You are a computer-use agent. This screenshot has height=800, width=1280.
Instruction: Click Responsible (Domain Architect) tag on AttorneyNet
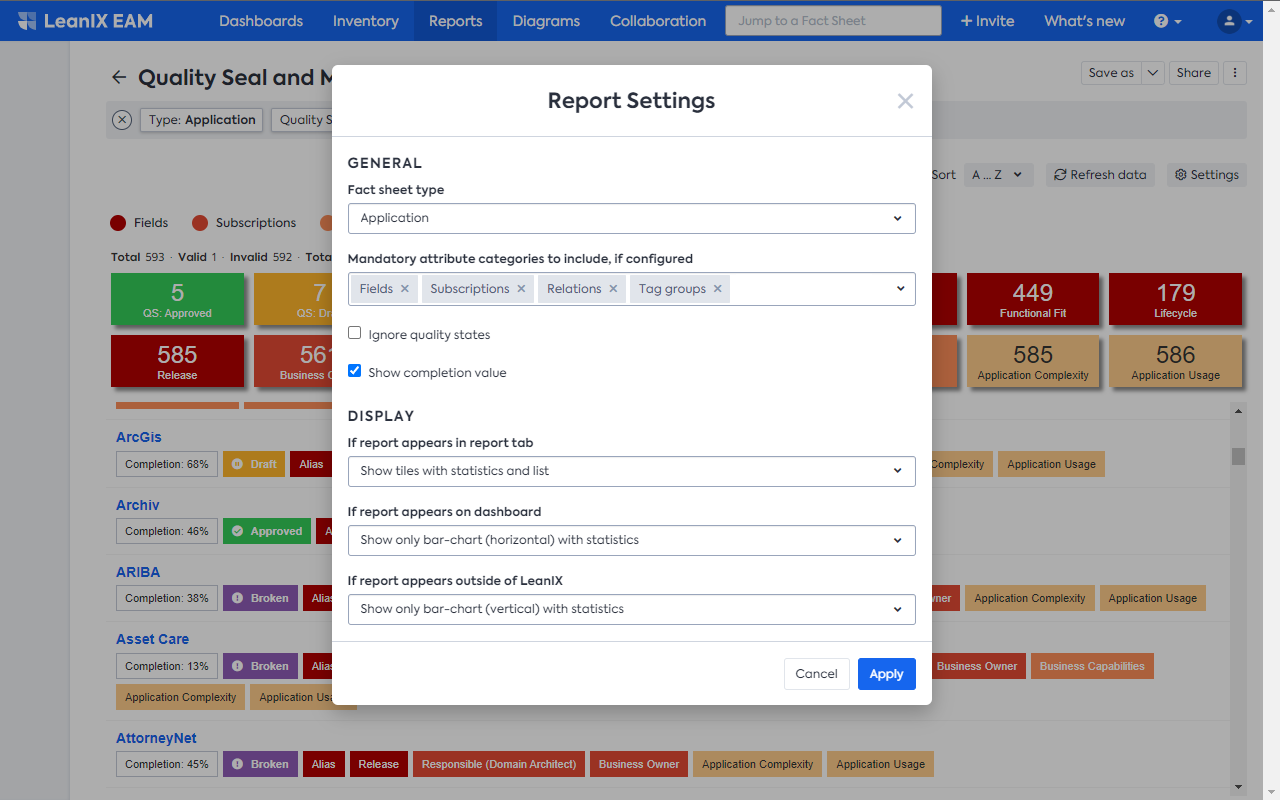tap(499, 764)
